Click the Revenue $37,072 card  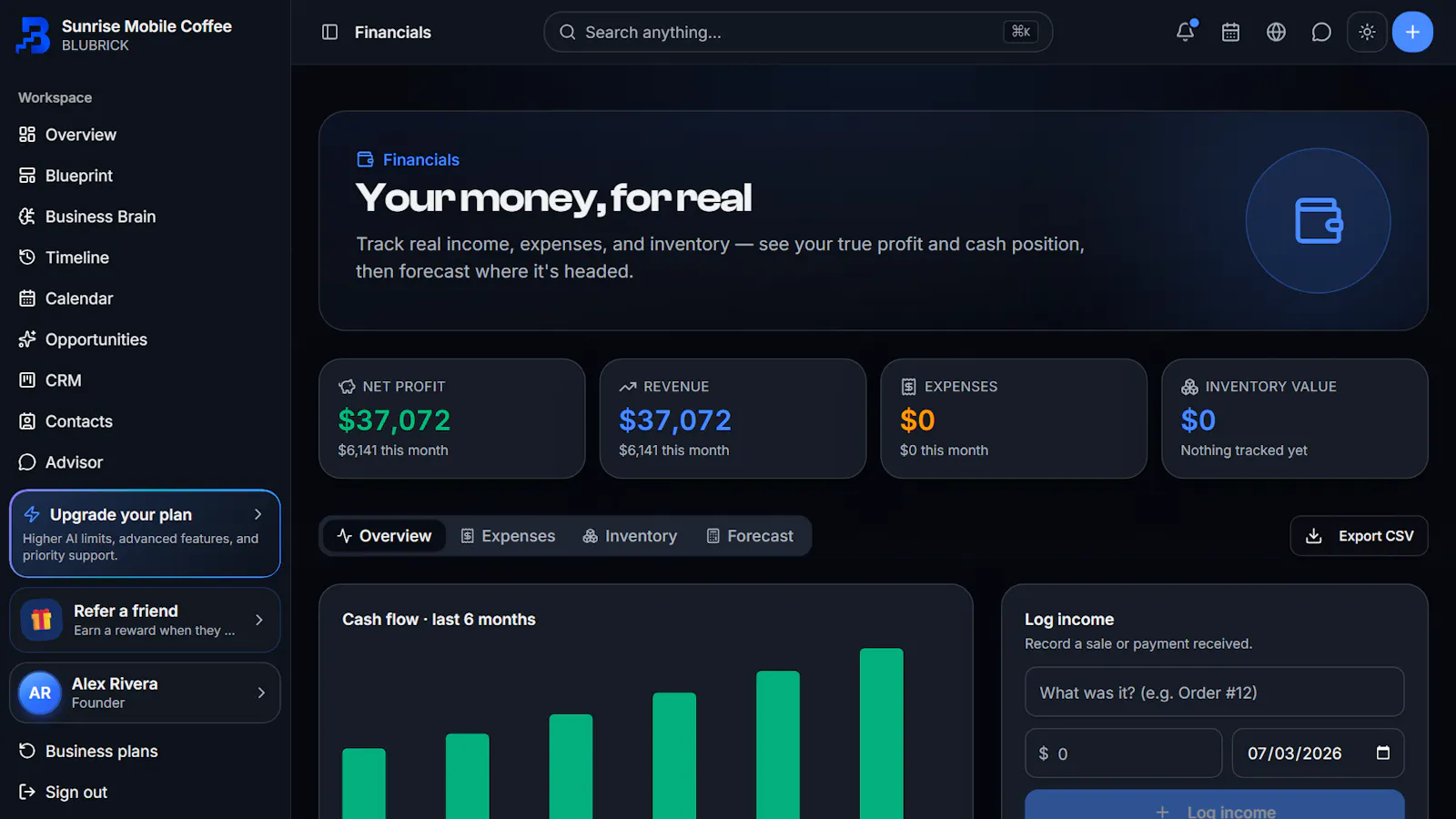tap(733, 419)
